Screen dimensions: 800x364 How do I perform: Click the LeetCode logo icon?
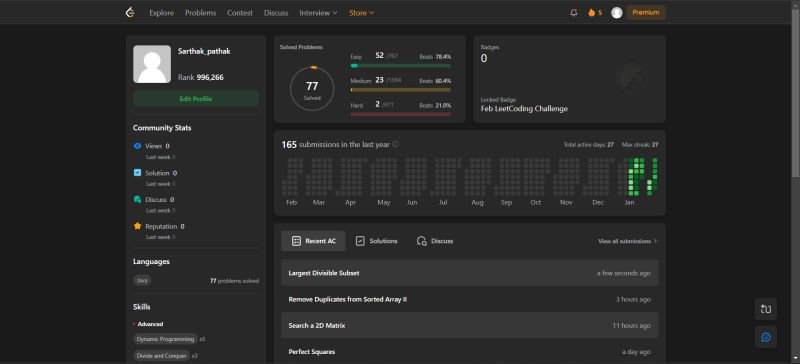coord(130,13)
